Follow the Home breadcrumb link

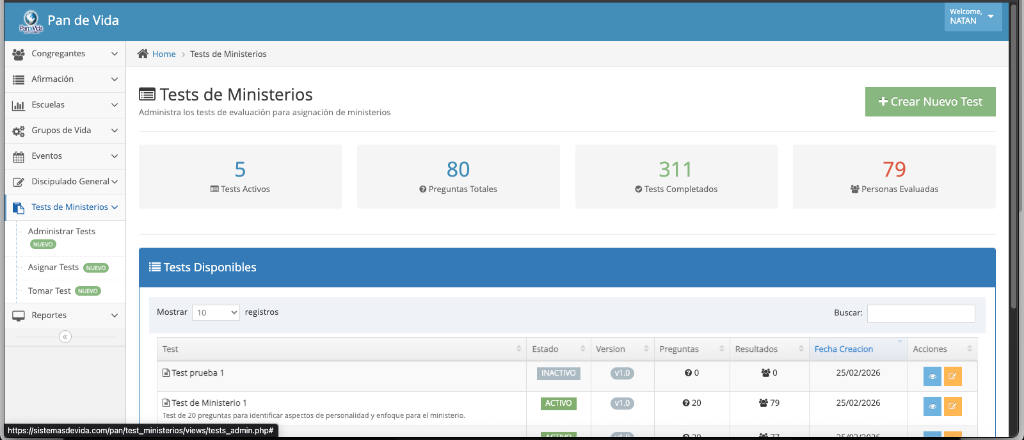click(x=164, y=54)
